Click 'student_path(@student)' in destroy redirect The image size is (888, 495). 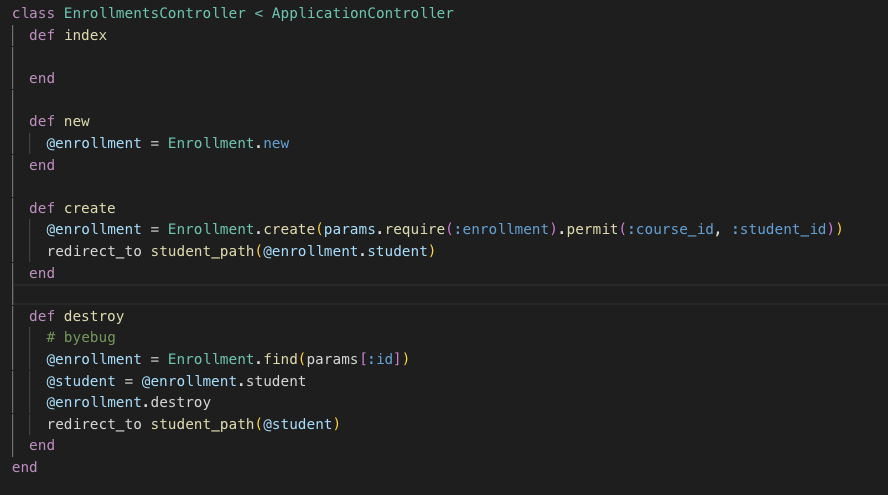[x=245, y=424]
